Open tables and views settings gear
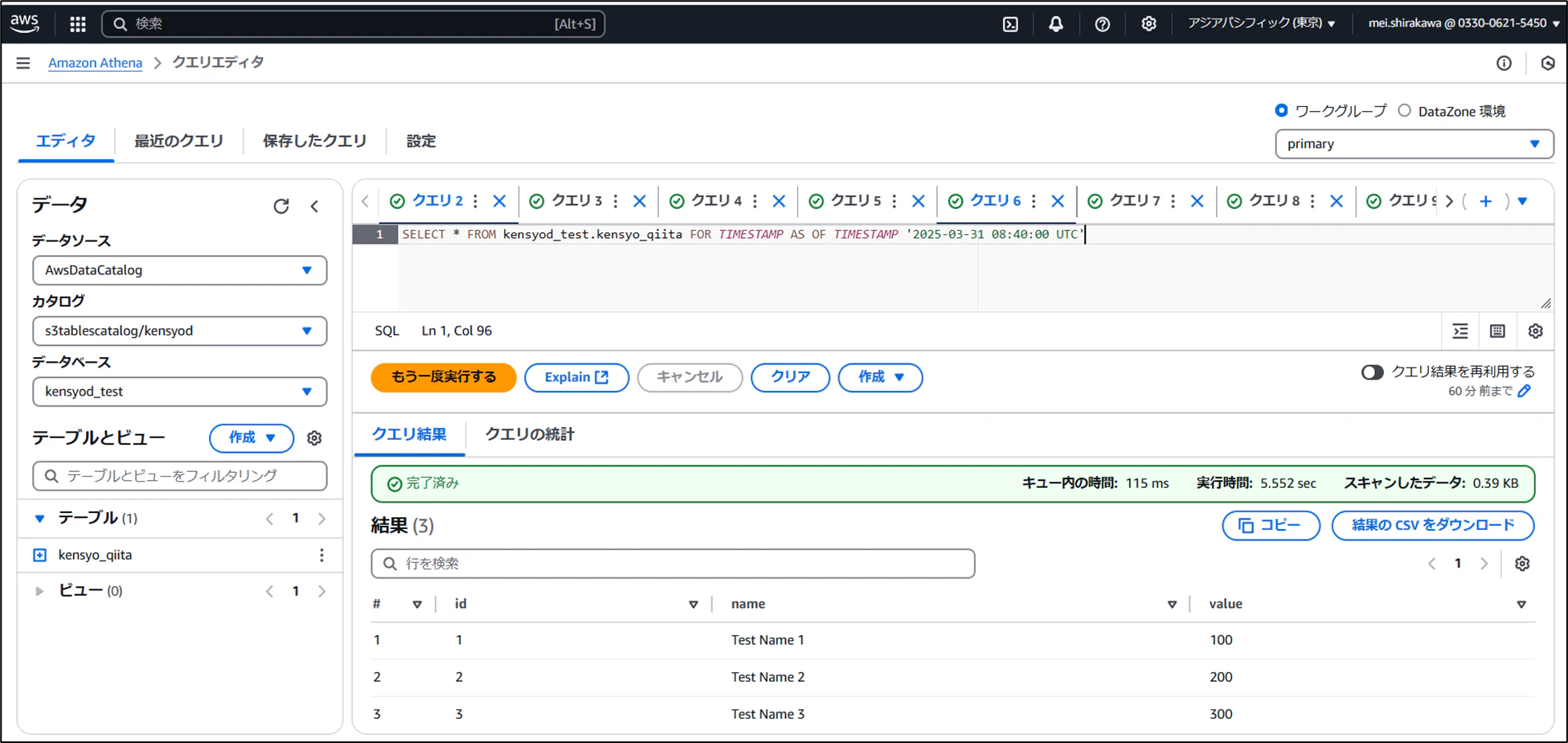The height and width of the screenshot is (743, 1568). click(x=314, y=438)
